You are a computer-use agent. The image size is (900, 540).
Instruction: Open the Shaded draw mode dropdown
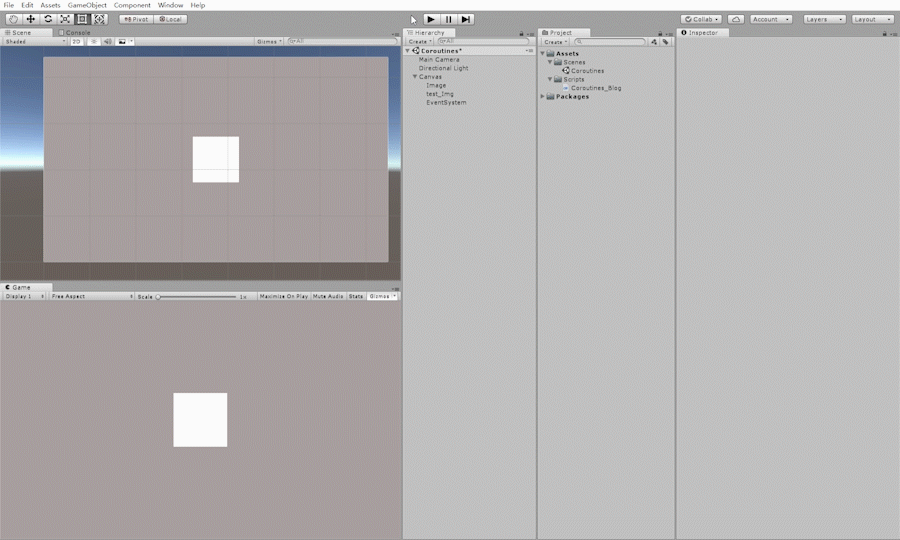pyautogui.click(x=35, y=41)
